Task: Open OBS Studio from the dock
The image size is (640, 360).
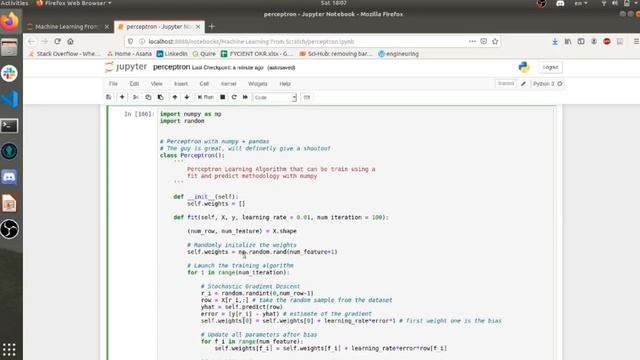Action: point(9,229)
